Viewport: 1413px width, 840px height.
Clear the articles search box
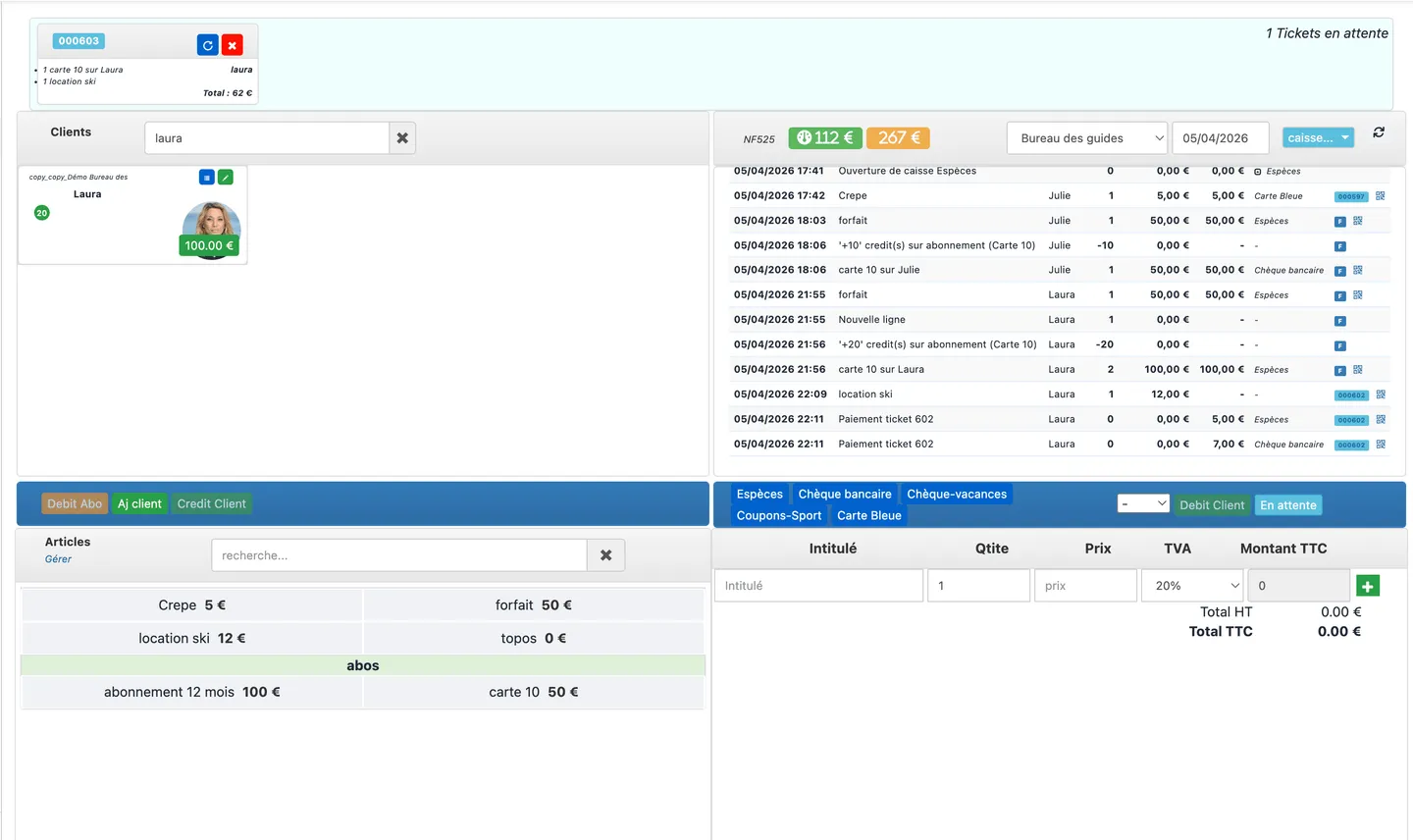tap(606, 555)
